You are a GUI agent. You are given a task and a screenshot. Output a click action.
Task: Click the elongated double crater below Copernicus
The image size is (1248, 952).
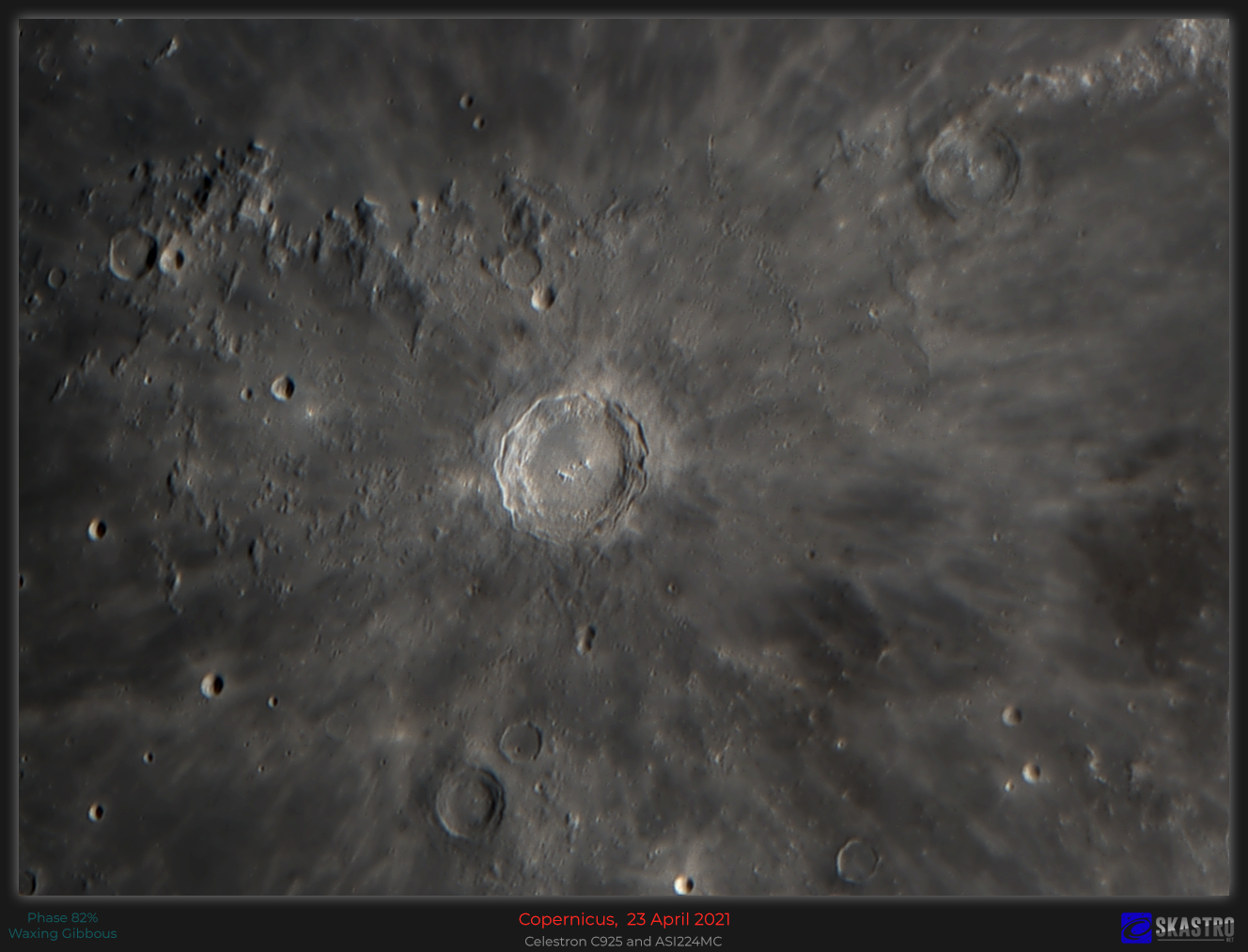[585, 639]
